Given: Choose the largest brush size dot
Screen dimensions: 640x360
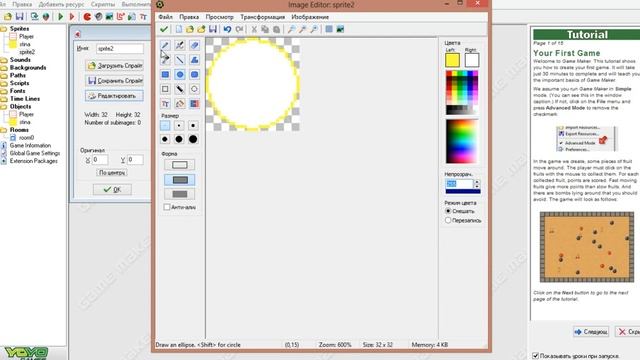Looking at the screenshot, I should (x=193, y=139).
